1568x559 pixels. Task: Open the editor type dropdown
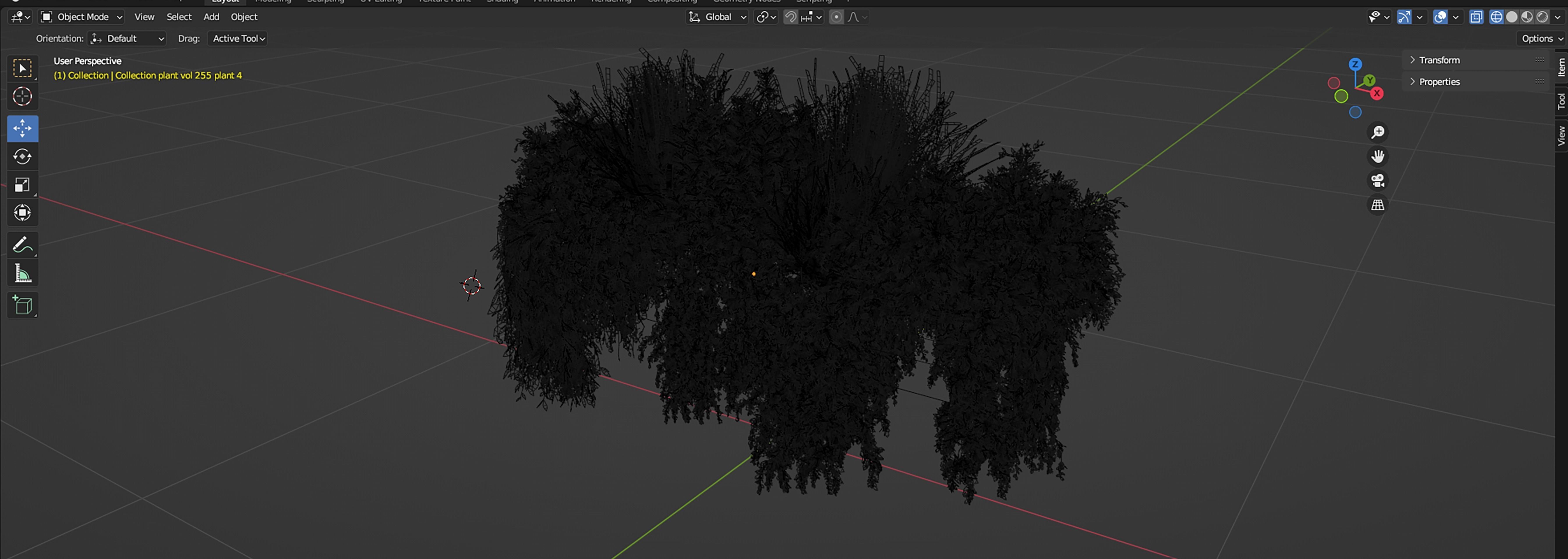(20, 17)
